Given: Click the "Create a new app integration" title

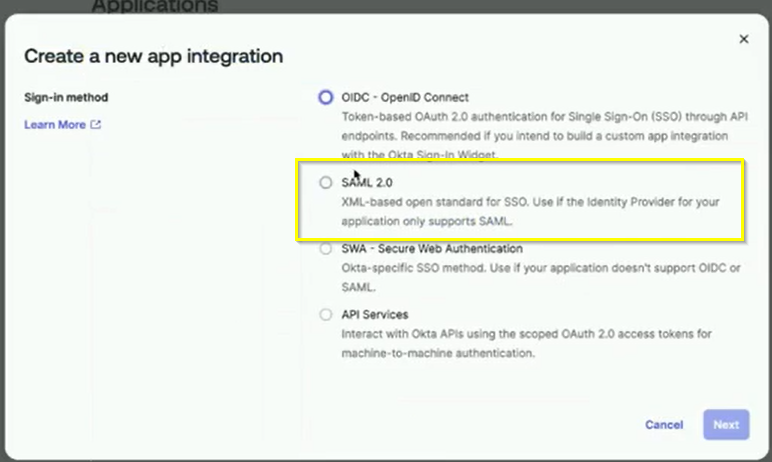Looking at the screenshot, I should pos(153,56).
